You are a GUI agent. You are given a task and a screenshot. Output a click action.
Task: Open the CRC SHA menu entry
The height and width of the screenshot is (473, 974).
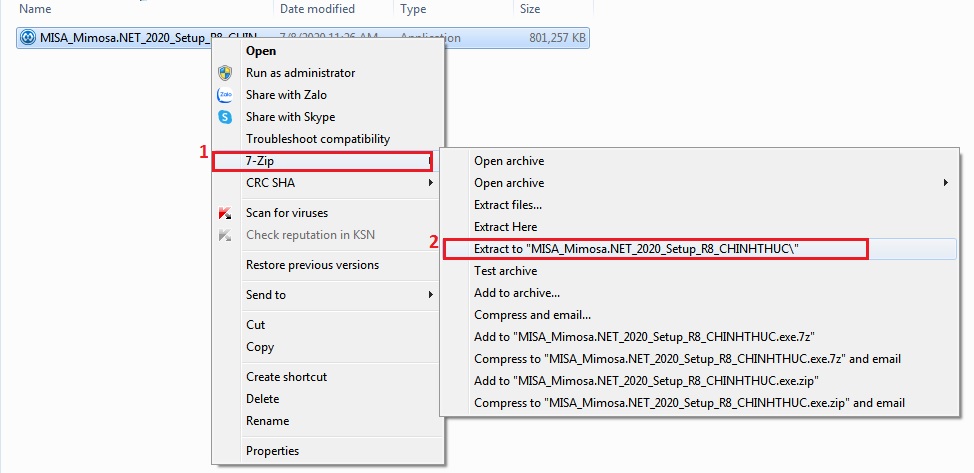coord(270,183)
